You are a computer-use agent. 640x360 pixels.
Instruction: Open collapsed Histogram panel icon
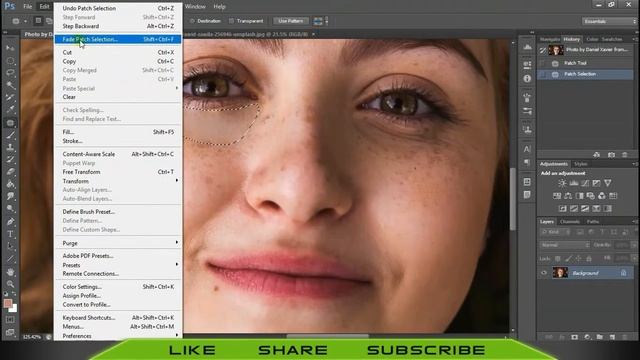coord(527,47)
